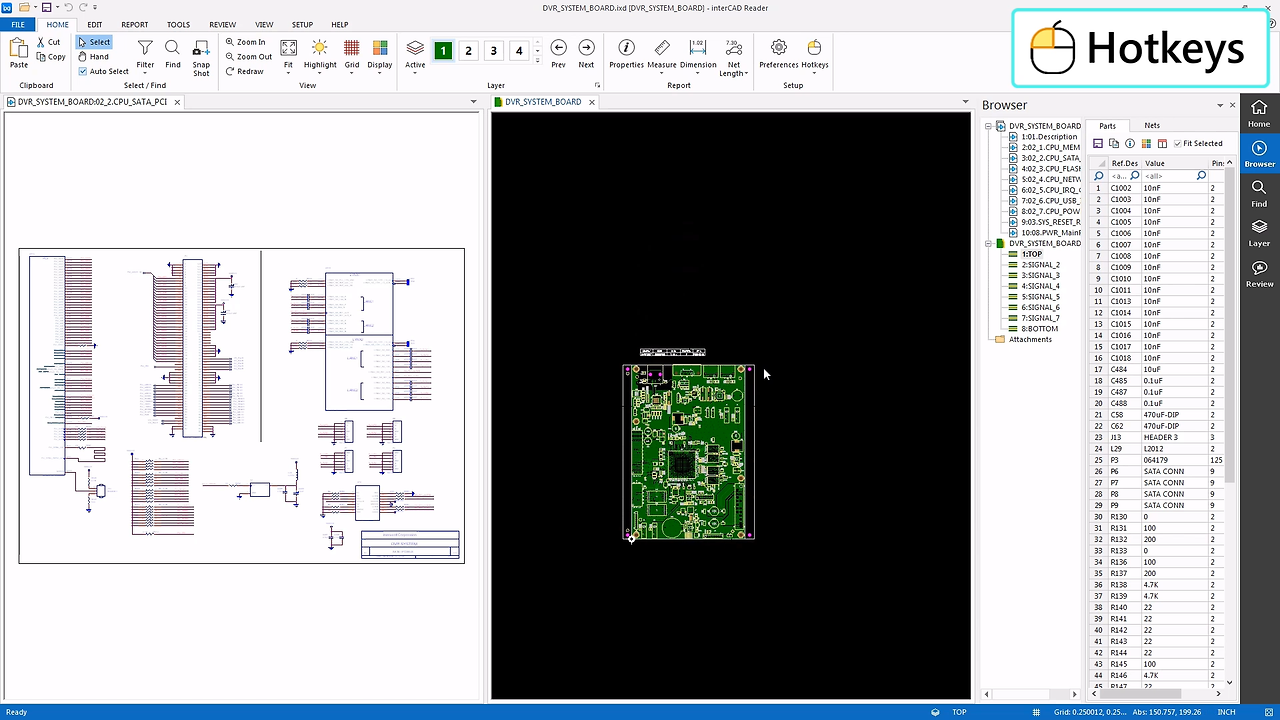Viewport: 1280px width, 720px height.
Task: Select part C1004 in the parts list
Action: pos(1120,211)
